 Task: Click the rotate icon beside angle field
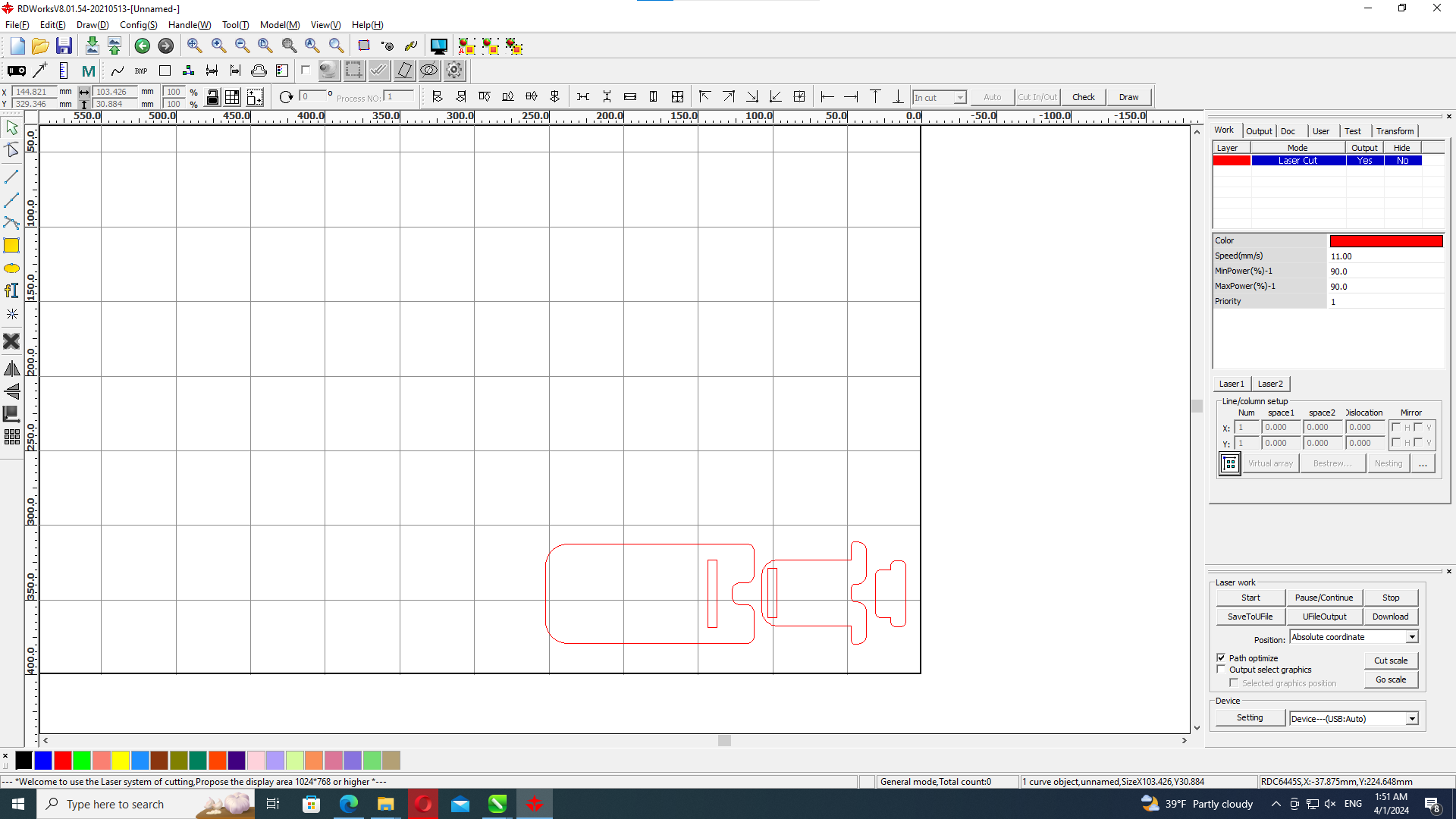coord(286,97)
